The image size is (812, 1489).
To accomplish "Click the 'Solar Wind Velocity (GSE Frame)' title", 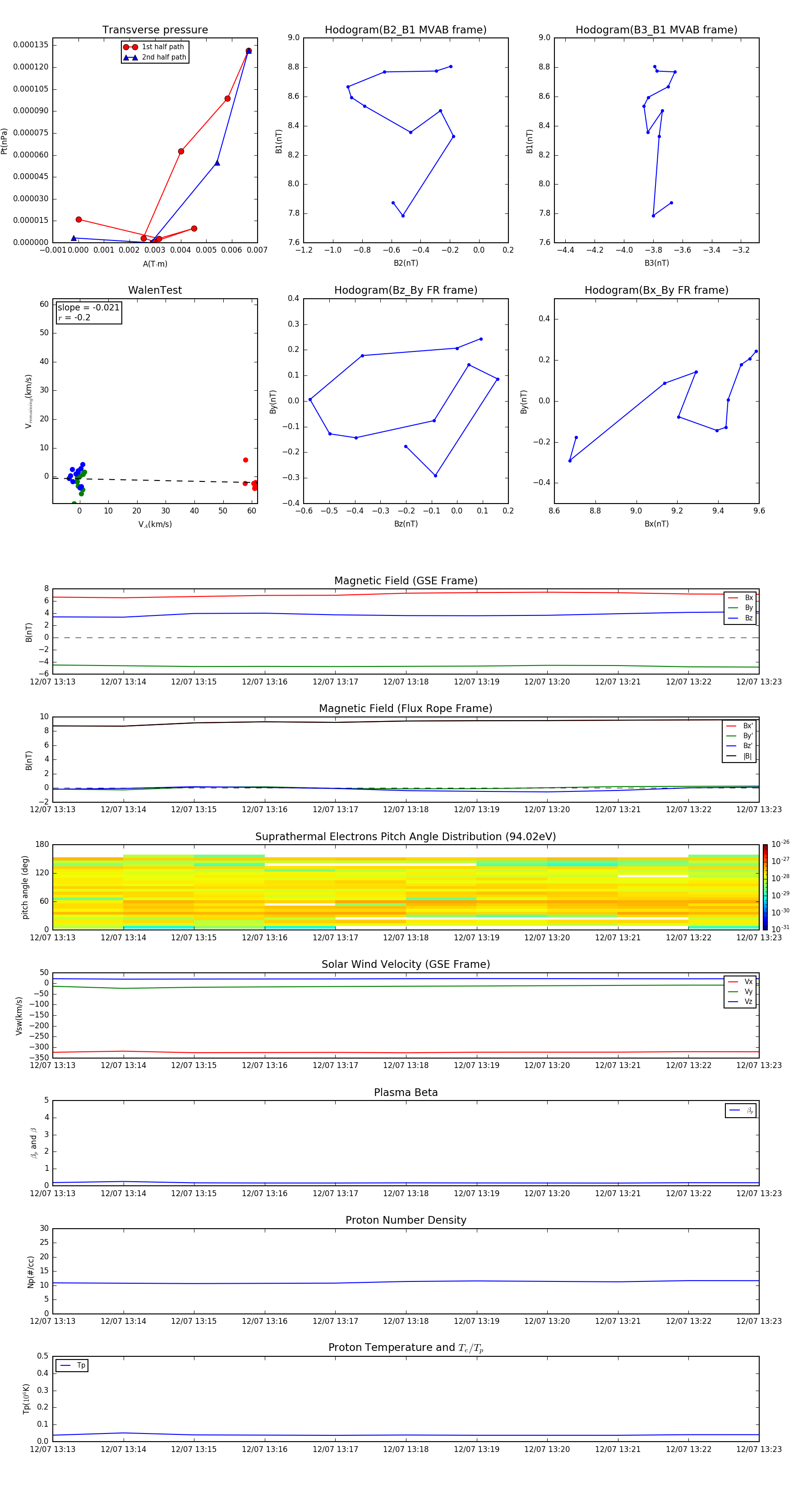I will tap(406, 964).
